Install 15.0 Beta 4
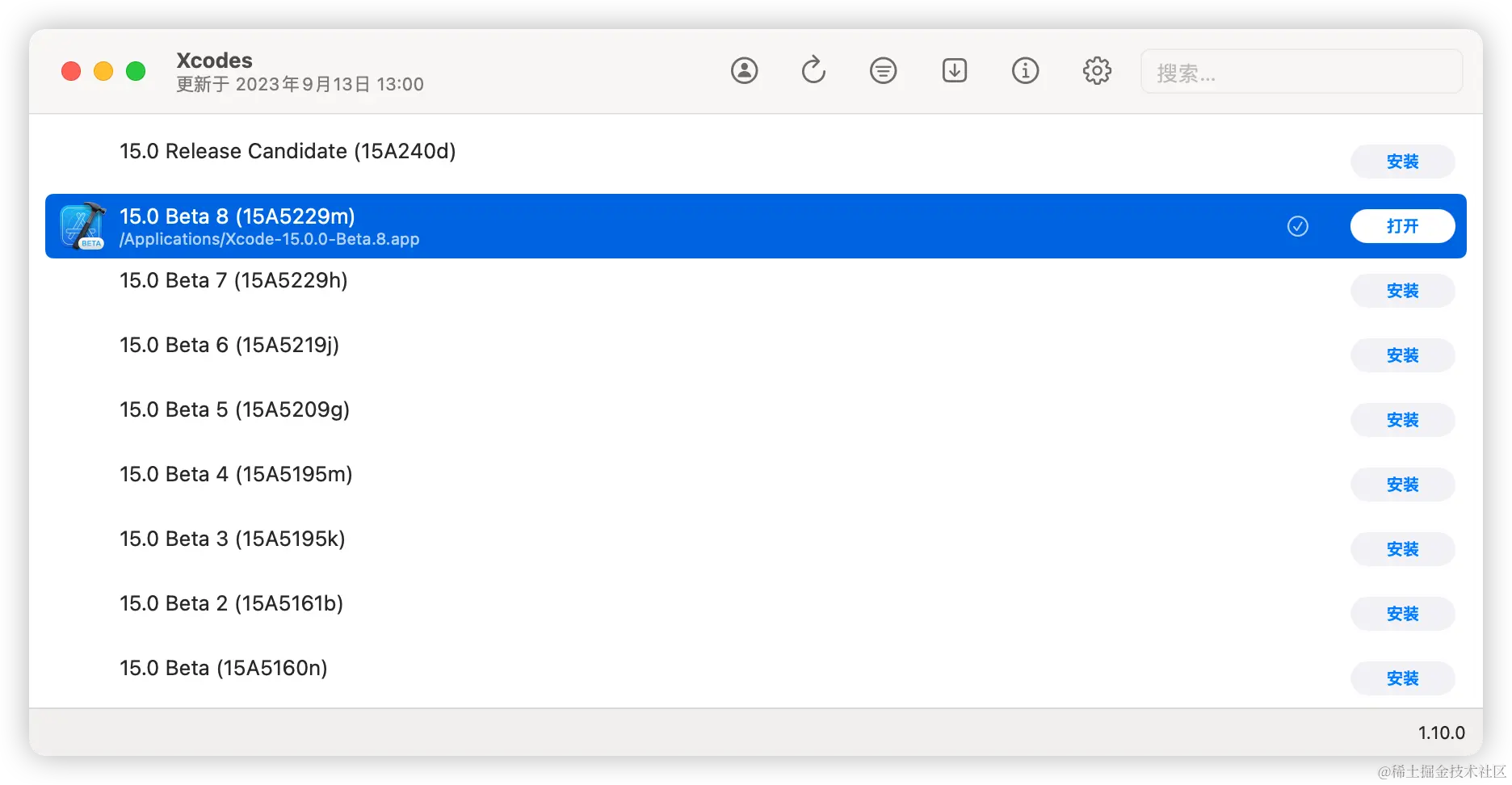Viewport: 1512px width, 785px height. pyautogui.click(x=1402, y=485)
